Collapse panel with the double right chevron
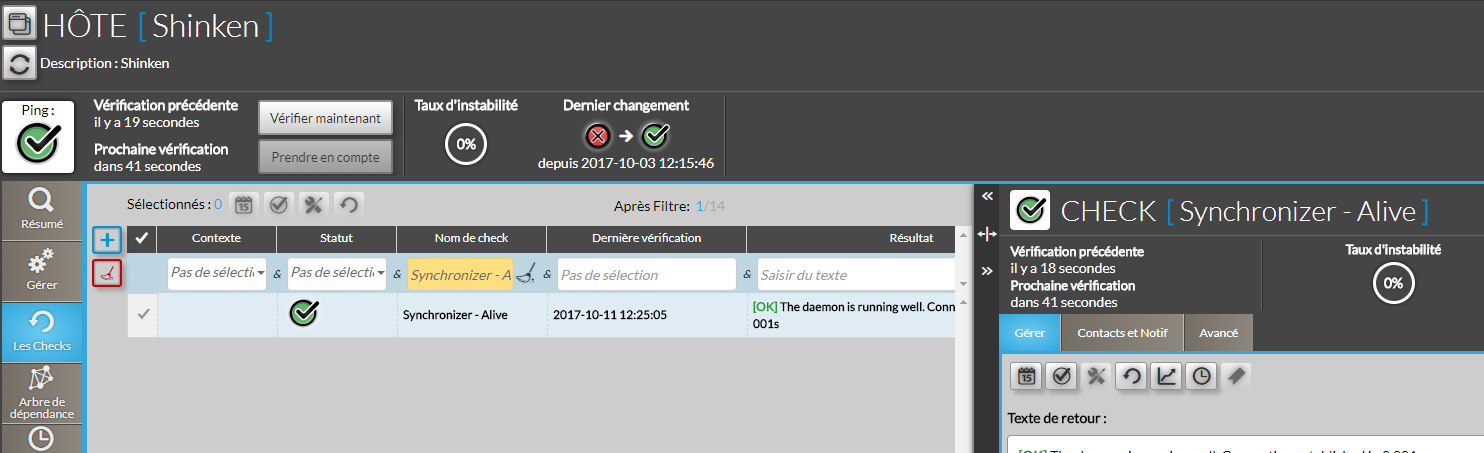This screenshot has width=1484, height=453. [986, 271]
